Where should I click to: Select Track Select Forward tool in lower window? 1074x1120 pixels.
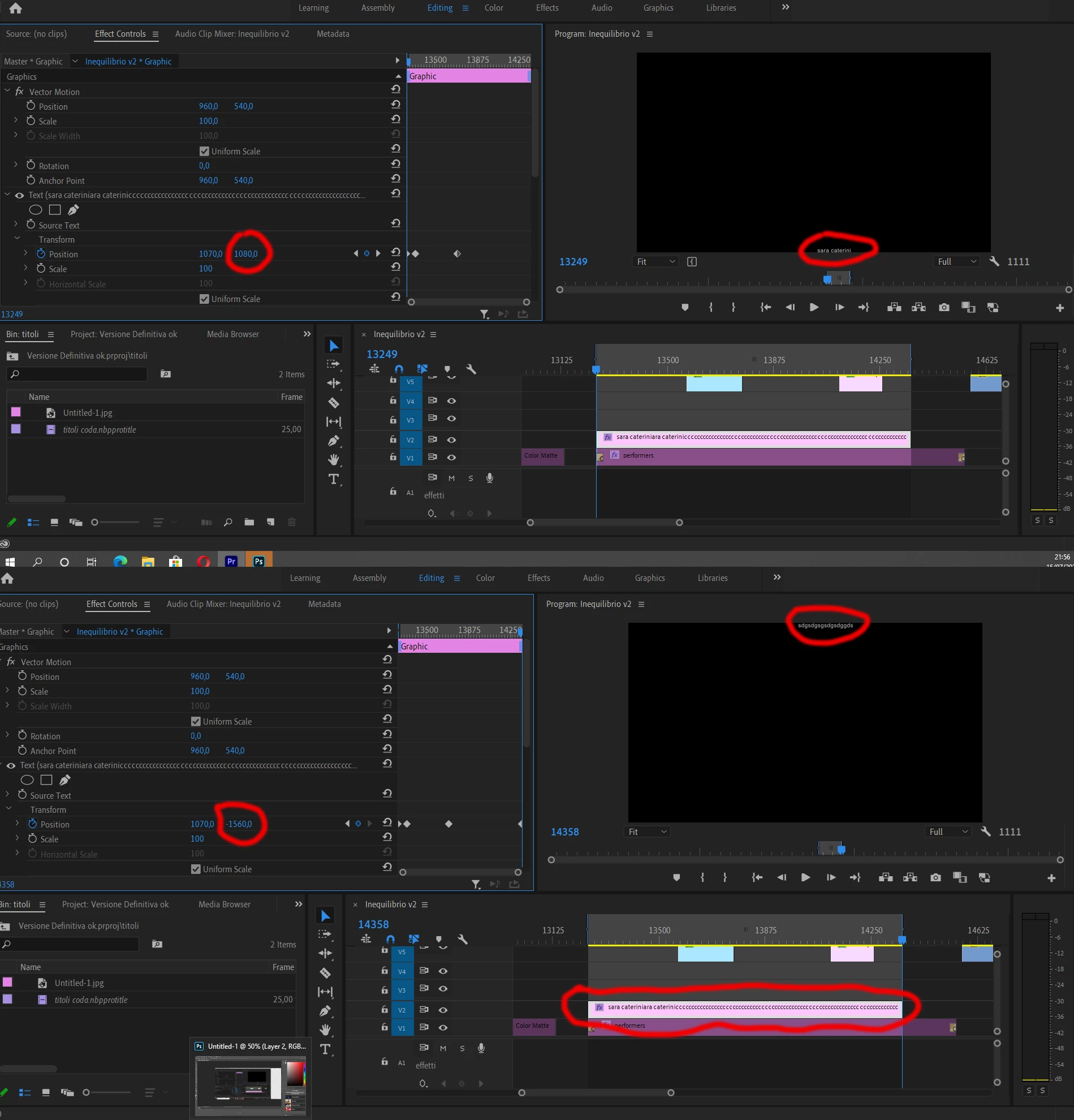tap(325, 934)
